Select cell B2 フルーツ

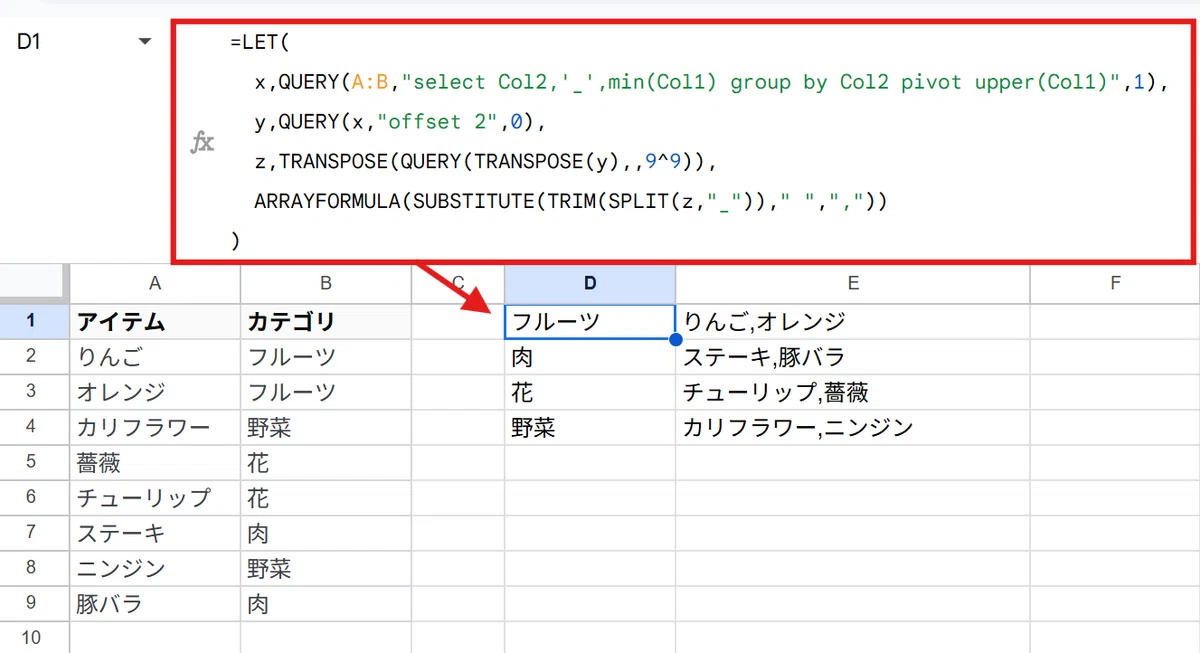pyautogui.click(x=326, y=357)
